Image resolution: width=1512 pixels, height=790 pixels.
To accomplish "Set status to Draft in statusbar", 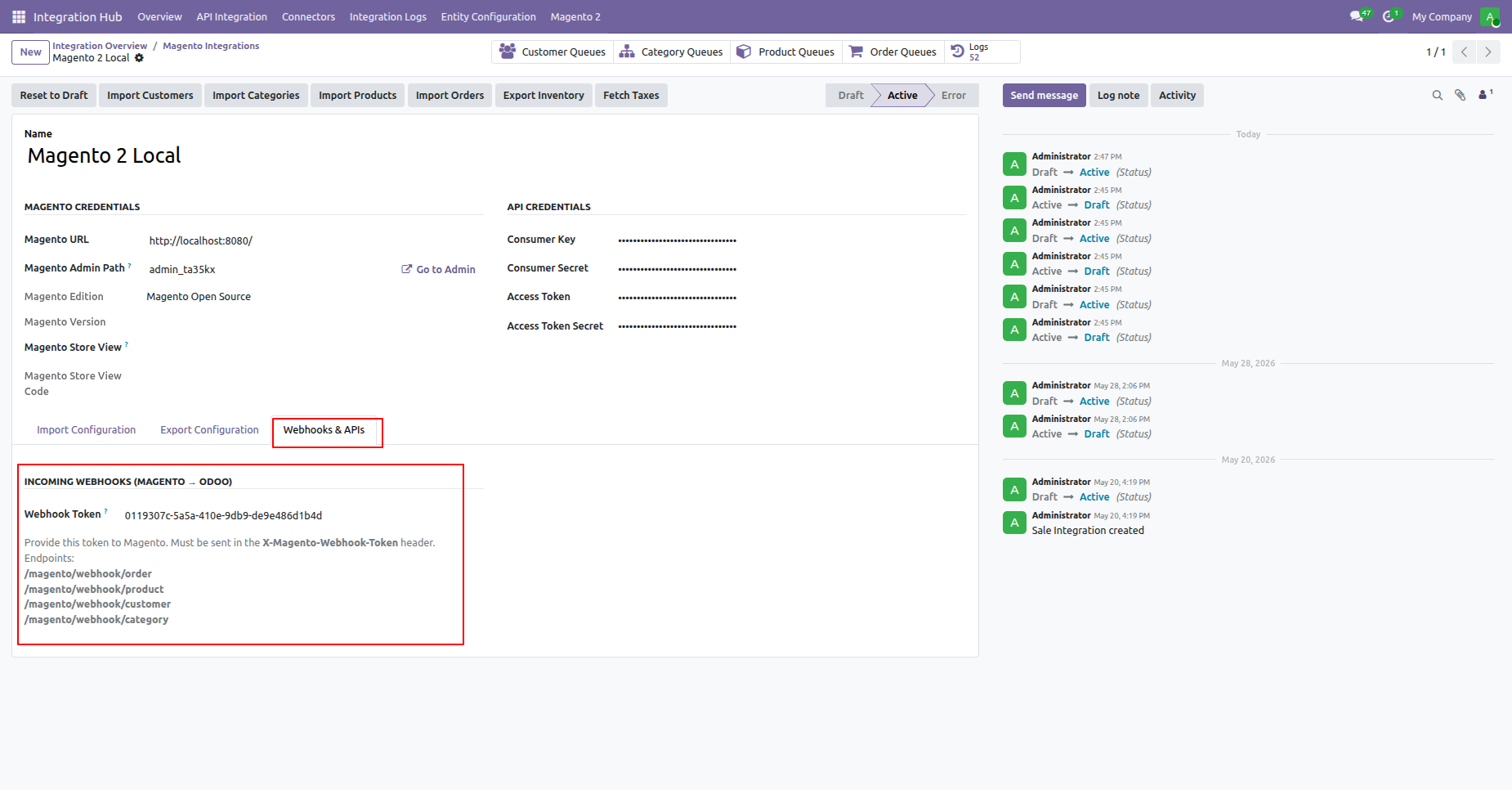I will coord(850,96).
